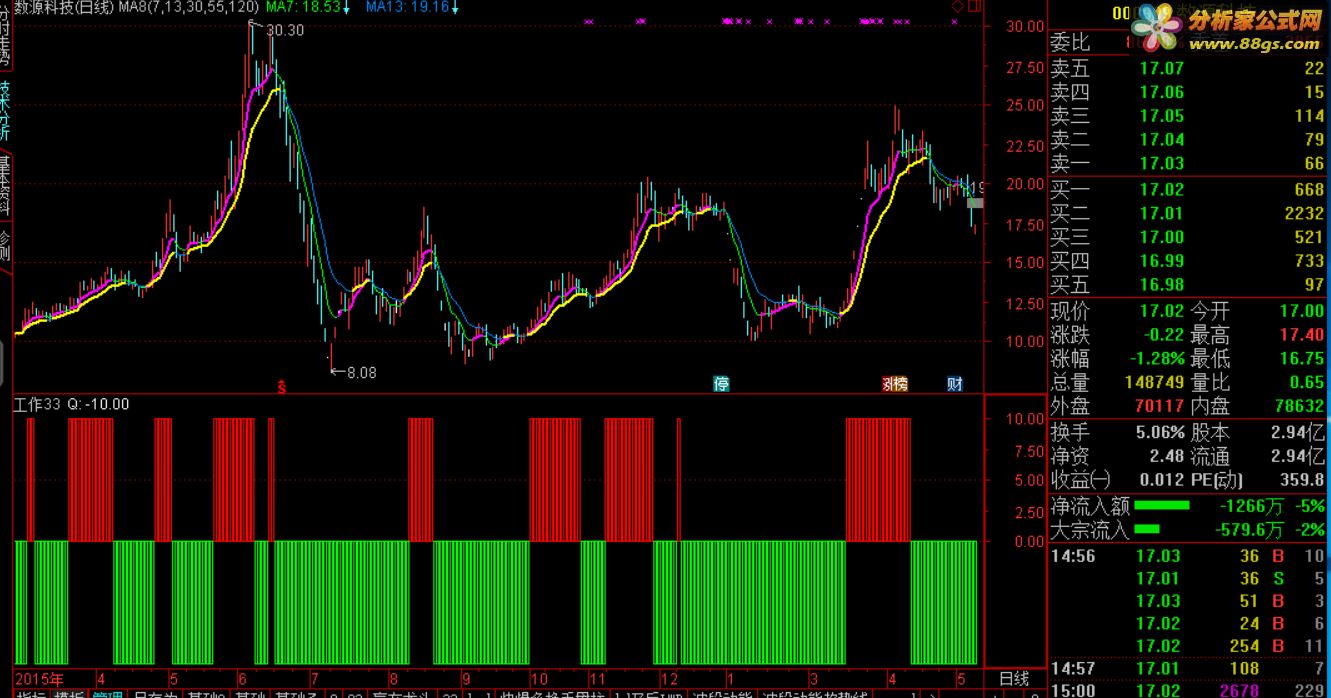The height and width of the screenshot is (698, 1331).
Task: Switch to the 基本资料 side tab
Action: coord(5,186)
